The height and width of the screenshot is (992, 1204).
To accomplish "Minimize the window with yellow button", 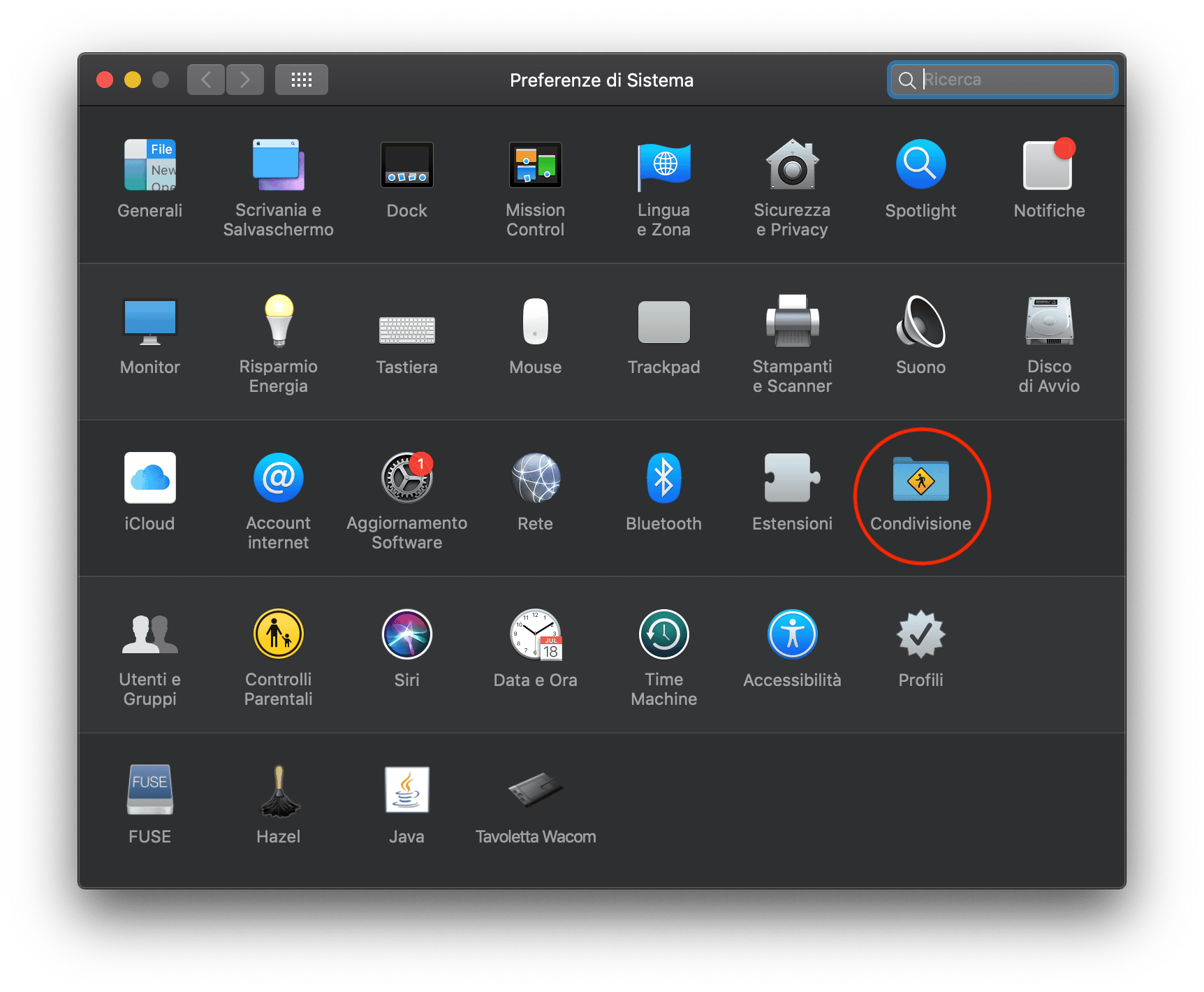I will pyautogui.click(x=133, y=80).
